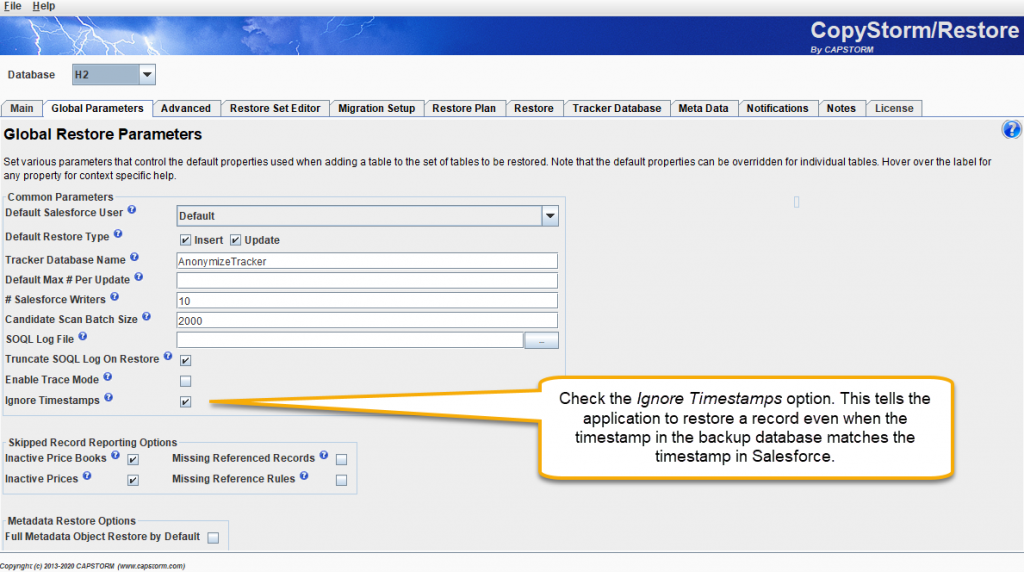Click the Tracker Database Name field

click(367, 261)
